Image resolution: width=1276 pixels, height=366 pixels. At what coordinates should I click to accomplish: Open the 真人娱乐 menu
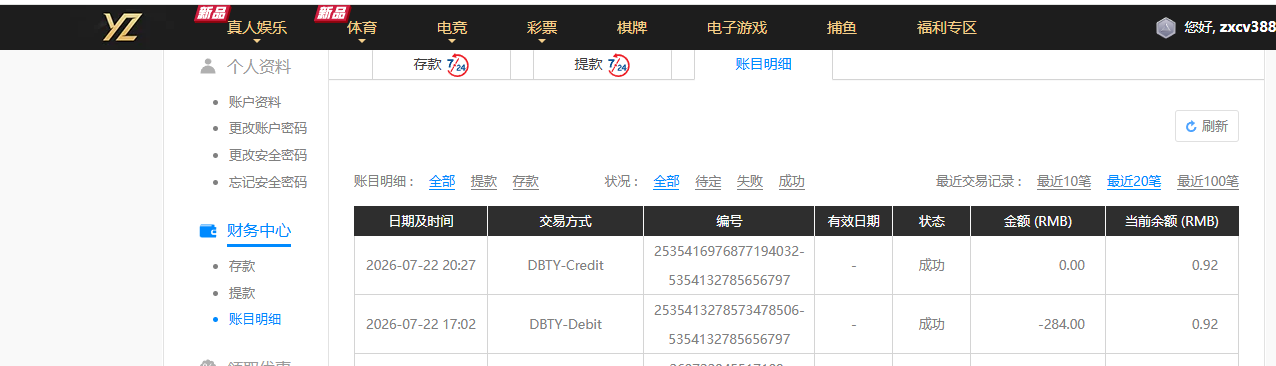[x=257, y=28]
